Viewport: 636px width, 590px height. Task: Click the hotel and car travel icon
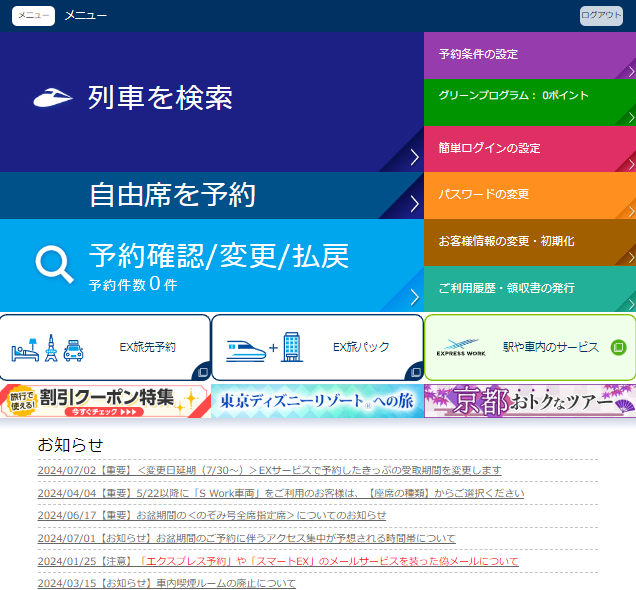point(46,348)
